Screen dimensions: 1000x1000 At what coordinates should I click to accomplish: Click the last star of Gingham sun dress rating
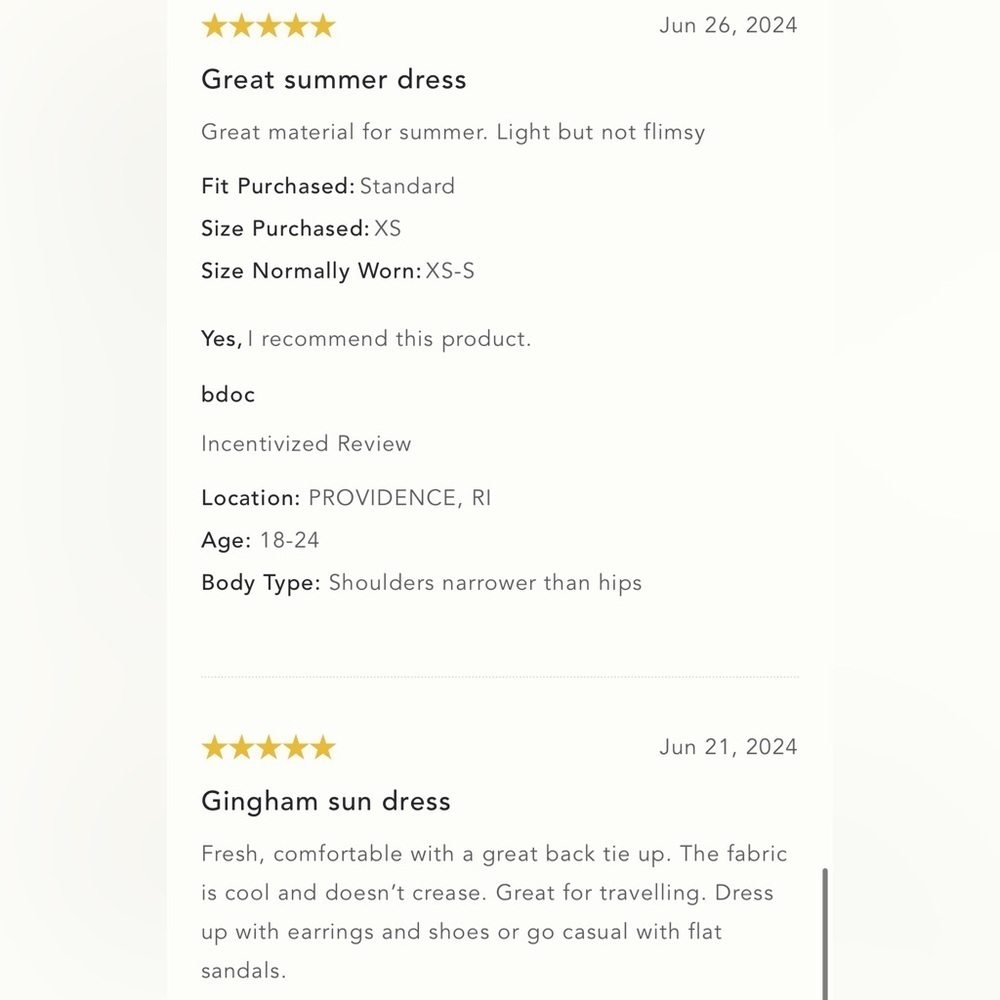323,747
